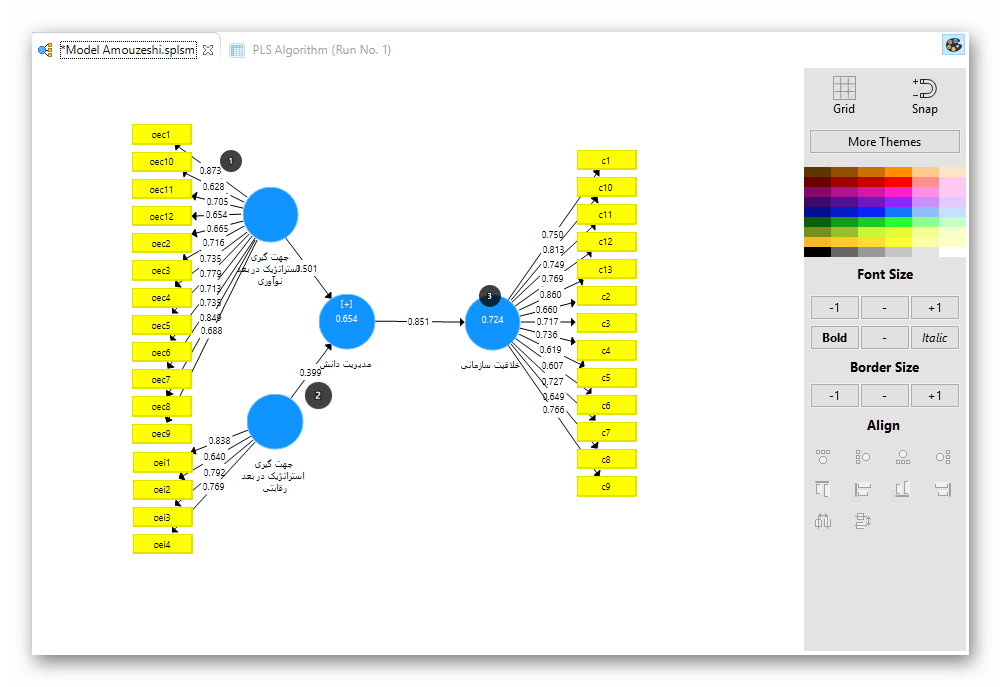Select the blue latent variable showing 0.724
Image resolution: width=1001 pixels, height=687 pixels.
pyautogui.click(x=492, y=322)
